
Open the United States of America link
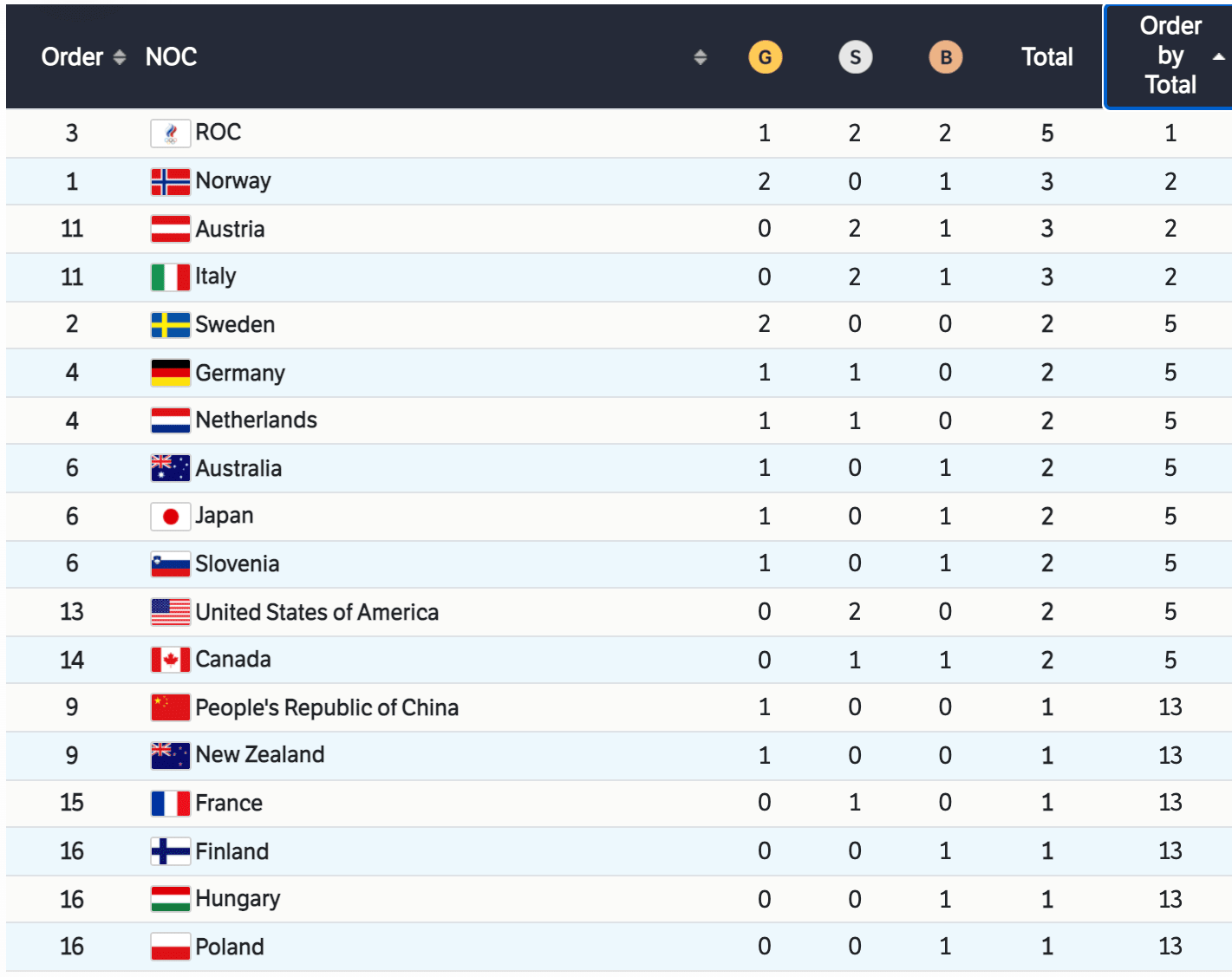[x=316, y=612]
